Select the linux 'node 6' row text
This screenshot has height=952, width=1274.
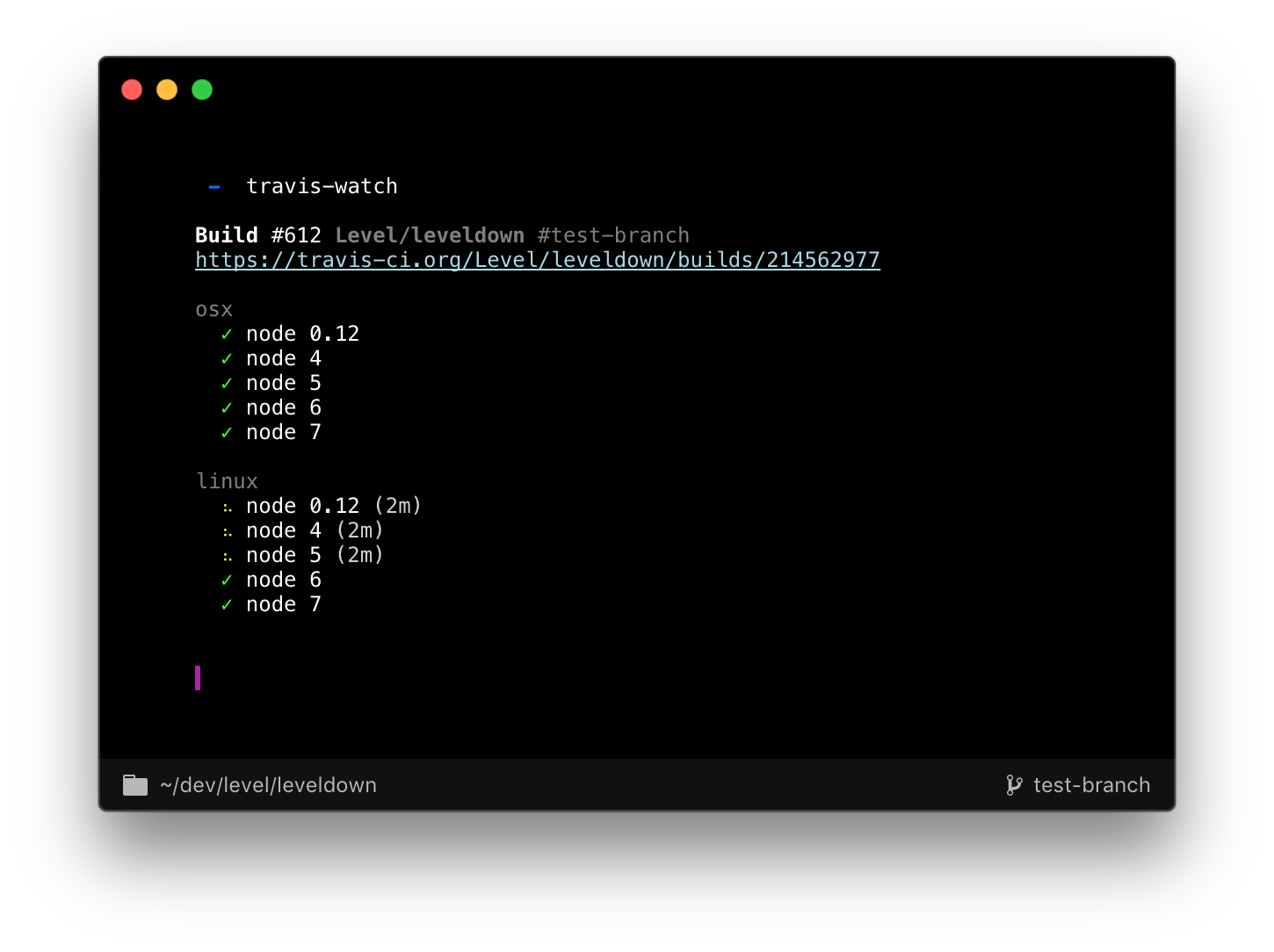(284, 580)
